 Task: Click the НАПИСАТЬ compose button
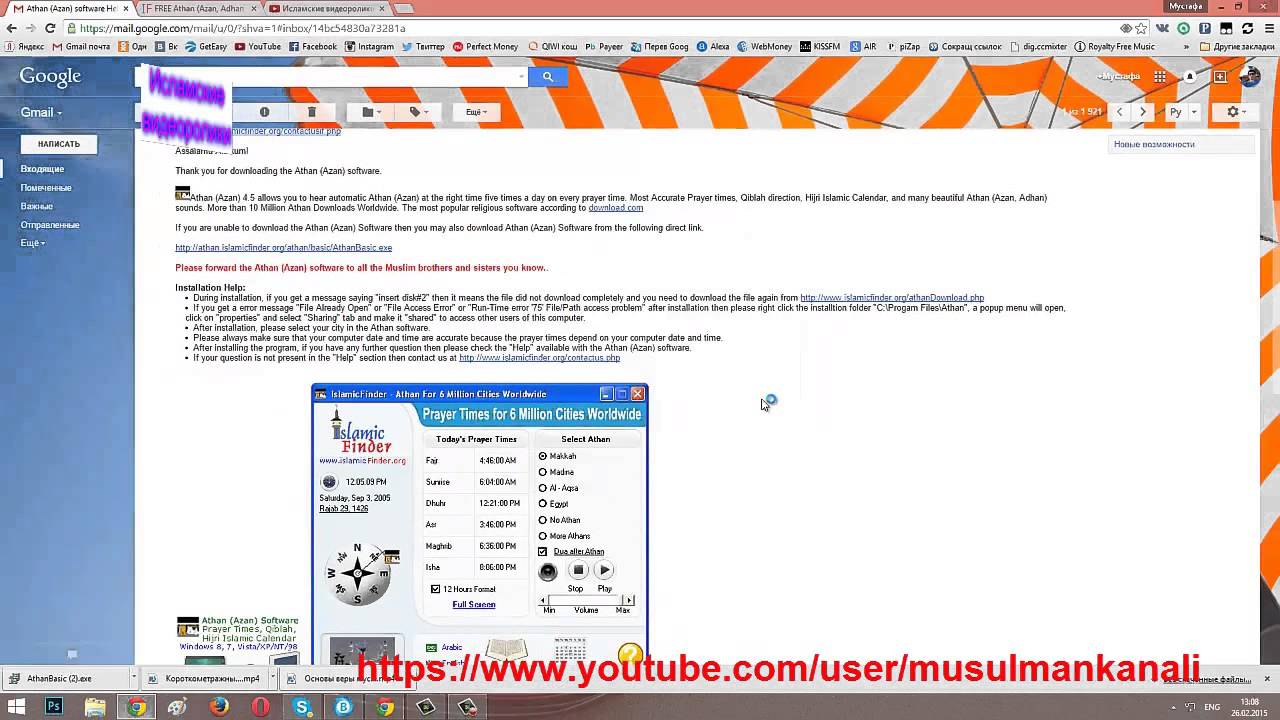[59, 144]
